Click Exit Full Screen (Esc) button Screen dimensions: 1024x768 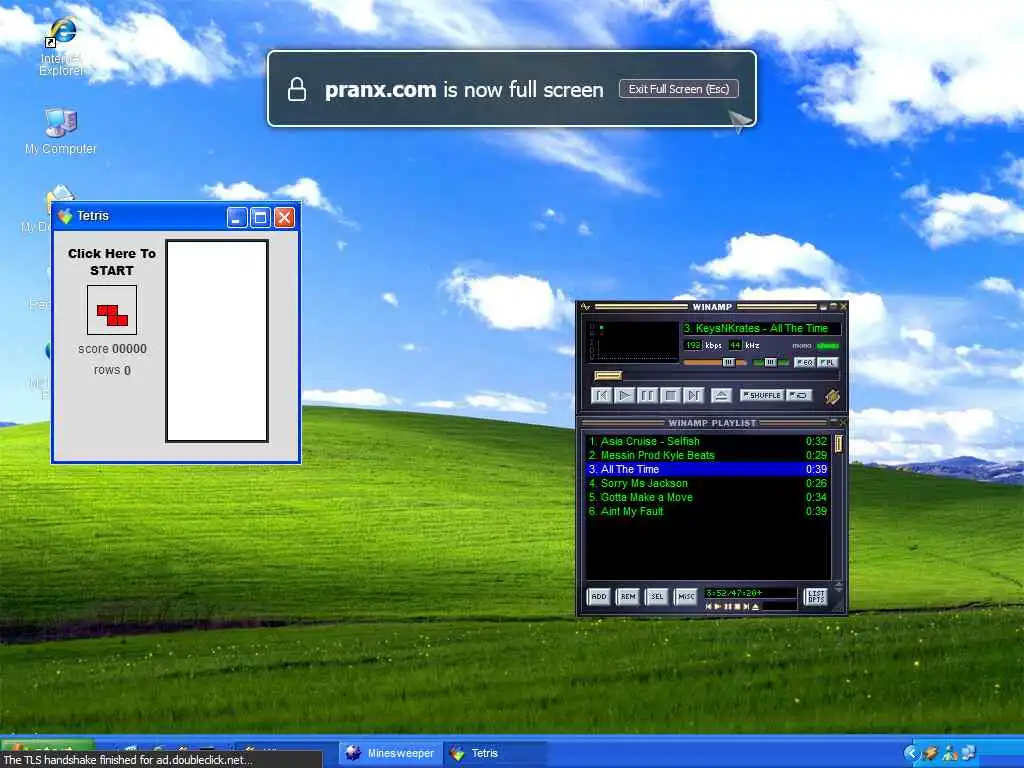tap(679, 89)
